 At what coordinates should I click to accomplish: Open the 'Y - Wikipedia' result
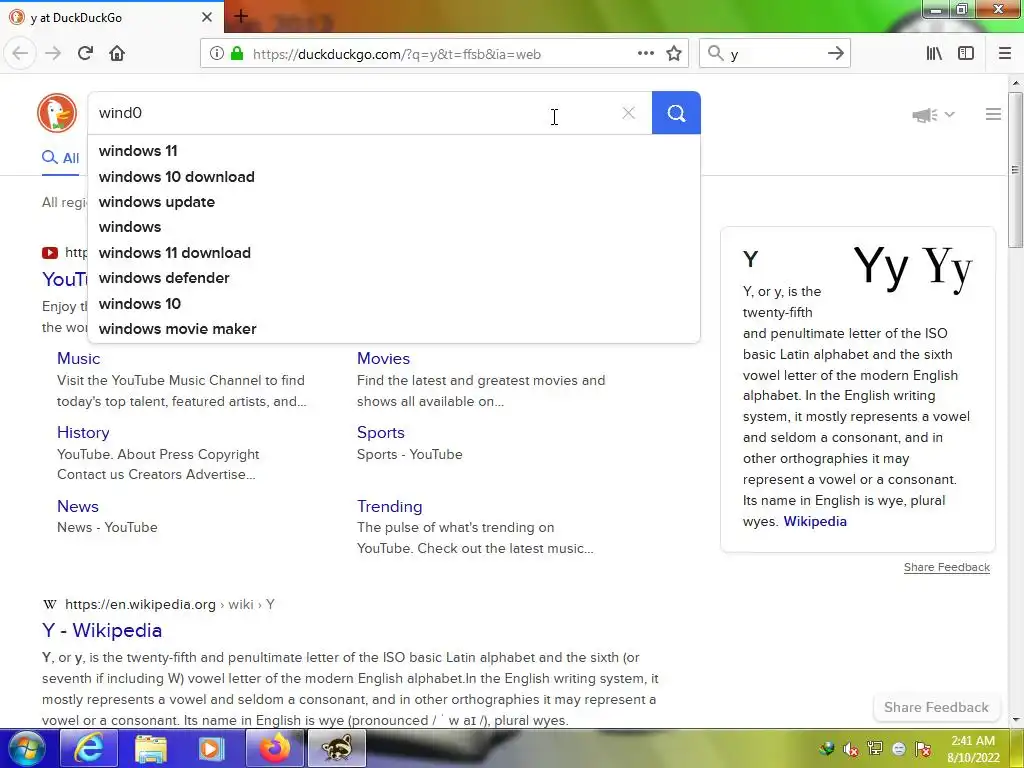(x=102, y=630)
